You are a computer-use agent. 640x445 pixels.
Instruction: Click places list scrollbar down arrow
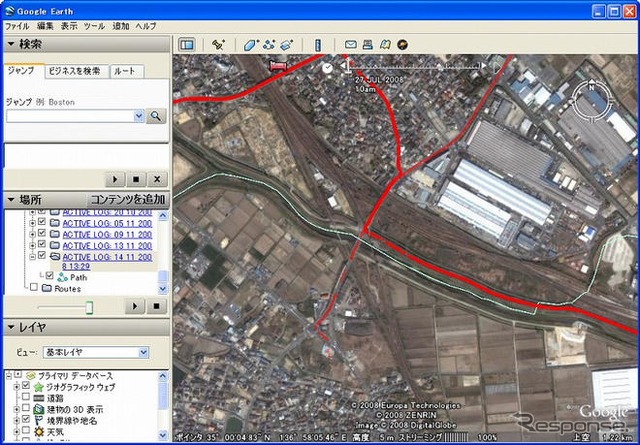coord(162,289)
